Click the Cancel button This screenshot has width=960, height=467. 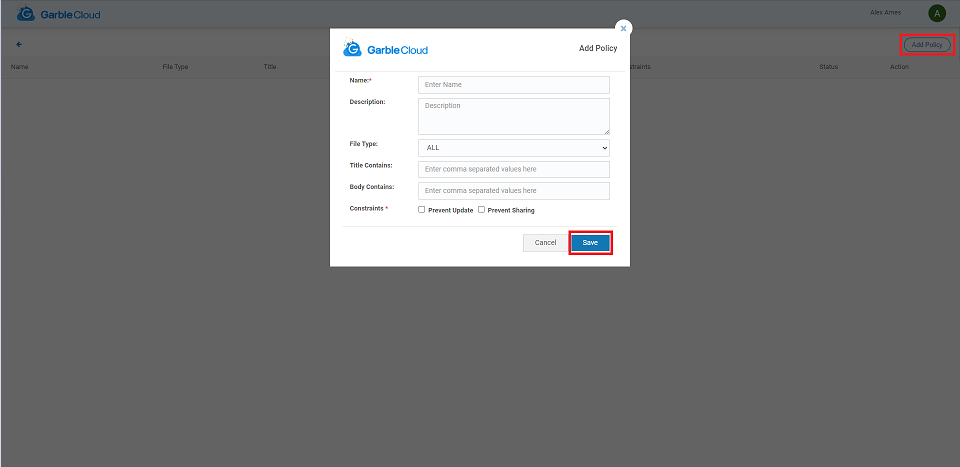point(545,242)
